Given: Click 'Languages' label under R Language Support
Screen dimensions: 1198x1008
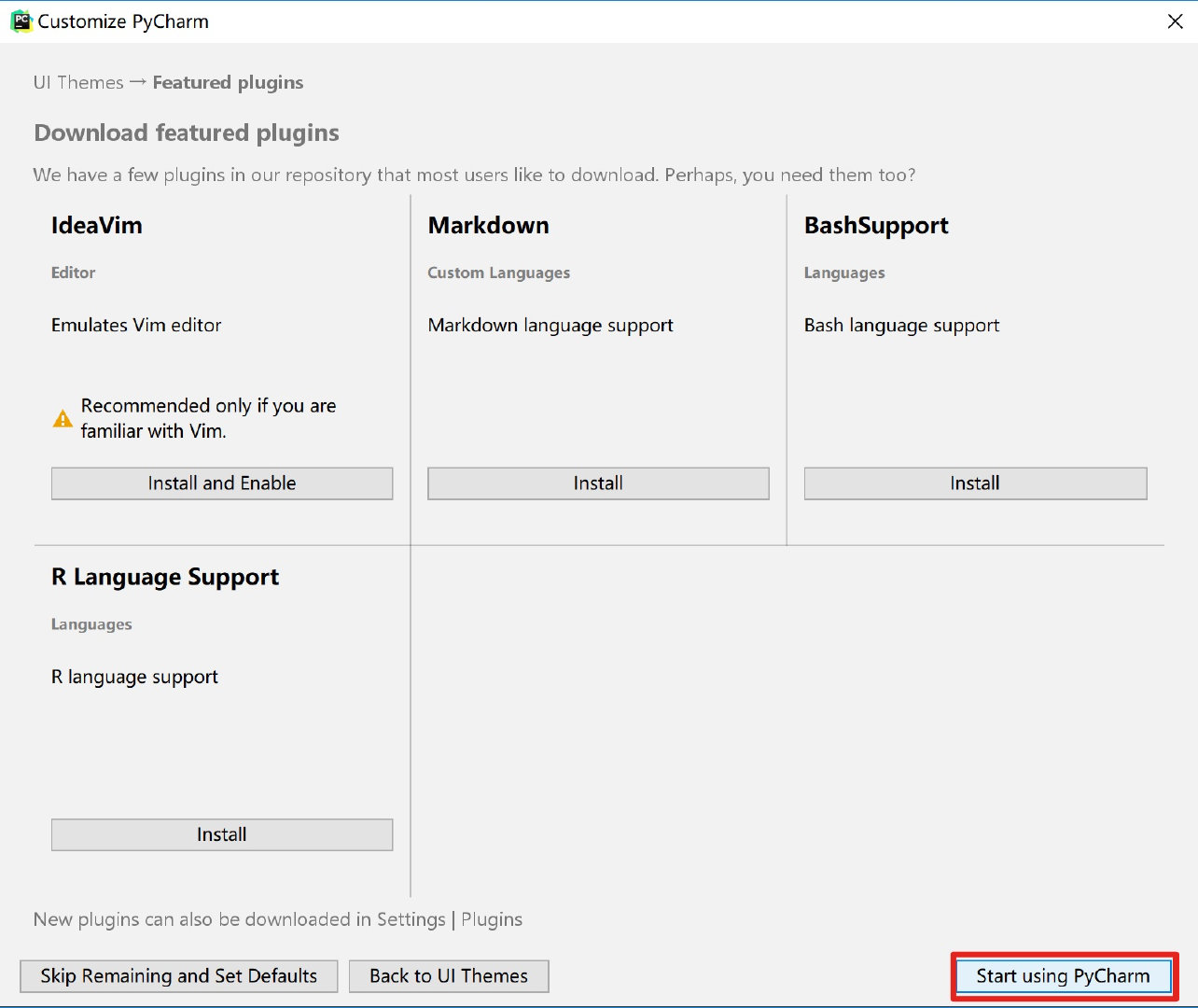Looking at the screenshot, I should click(91, 624).
